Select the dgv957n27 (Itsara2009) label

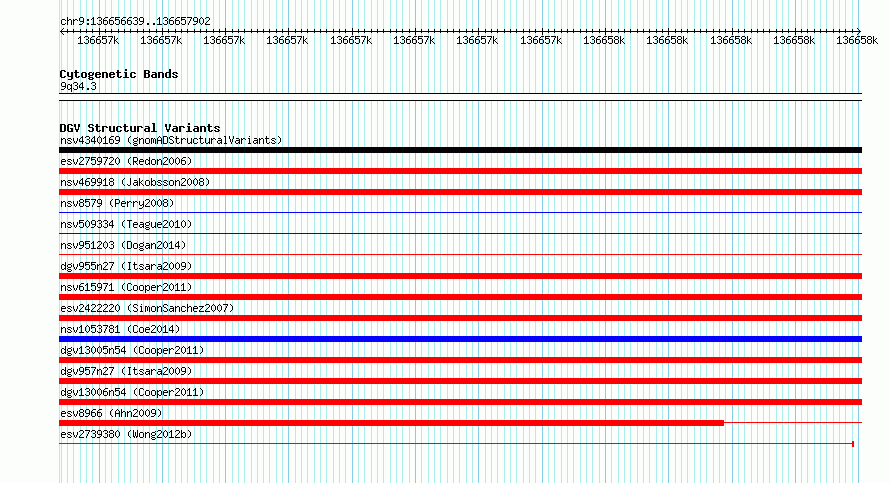(126, 371)
